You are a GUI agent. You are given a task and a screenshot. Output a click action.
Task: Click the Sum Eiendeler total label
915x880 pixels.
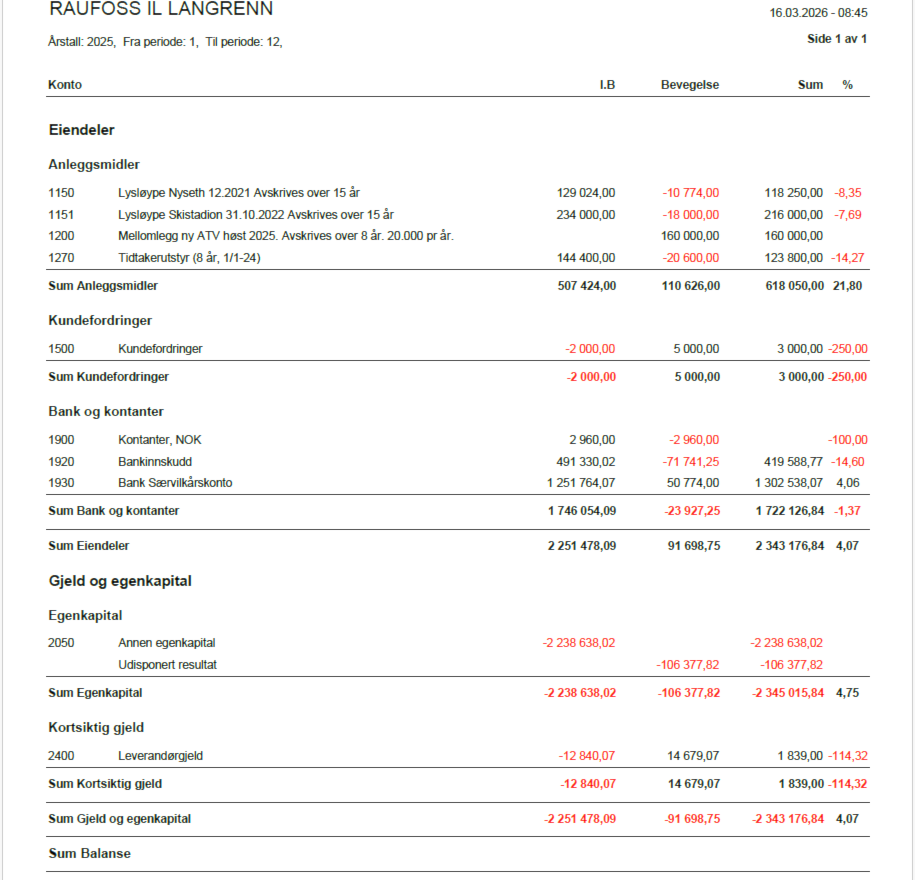(89, 546)
